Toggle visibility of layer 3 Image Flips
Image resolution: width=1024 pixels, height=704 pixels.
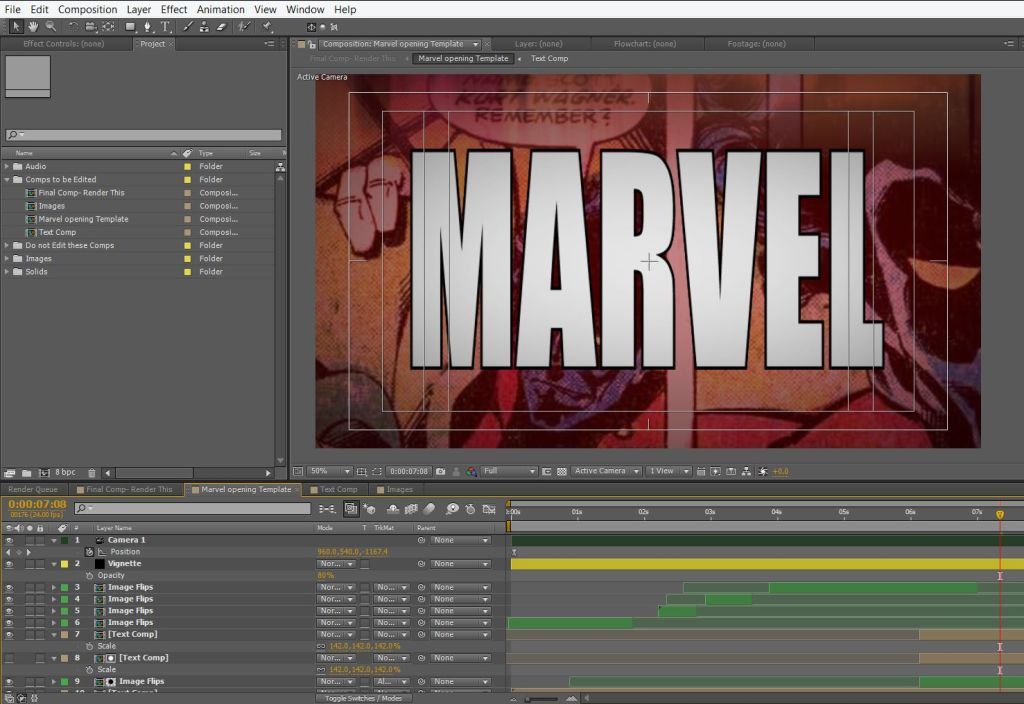tap(9, 588)
